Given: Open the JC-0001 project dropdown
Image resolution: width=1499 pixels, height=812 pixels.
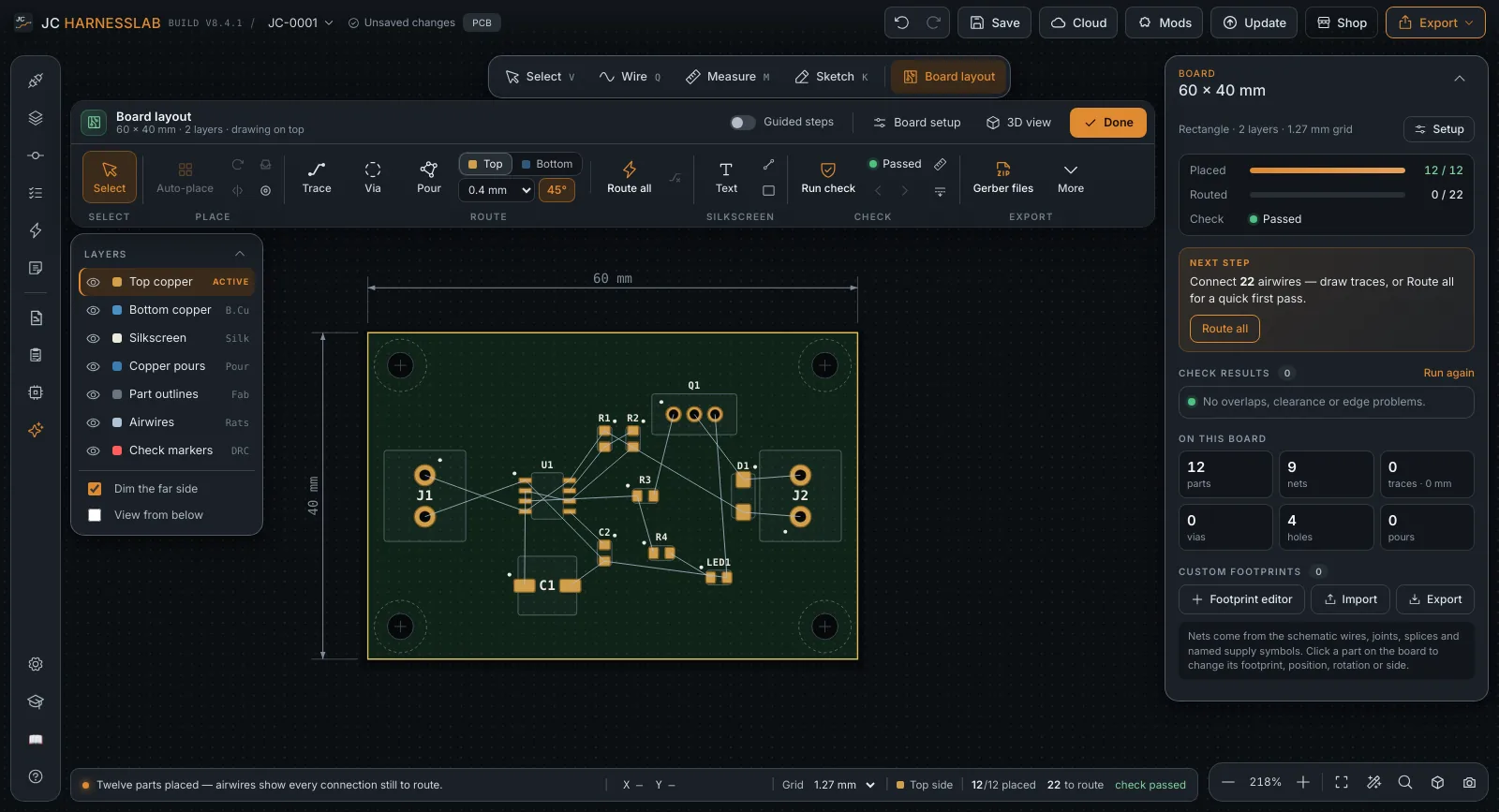Looking at the screenshot, I should (x=300, y=22).
